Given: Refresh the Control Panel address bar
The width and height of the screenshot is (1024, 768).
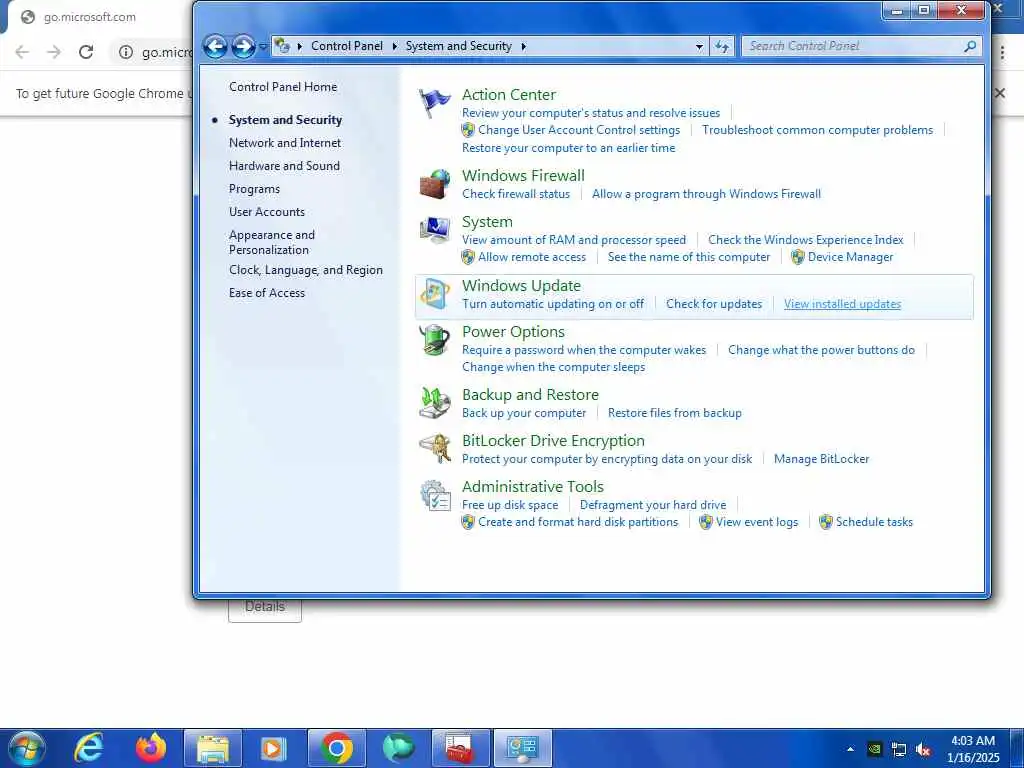Looking at the screenshot, I should point(722,46).
